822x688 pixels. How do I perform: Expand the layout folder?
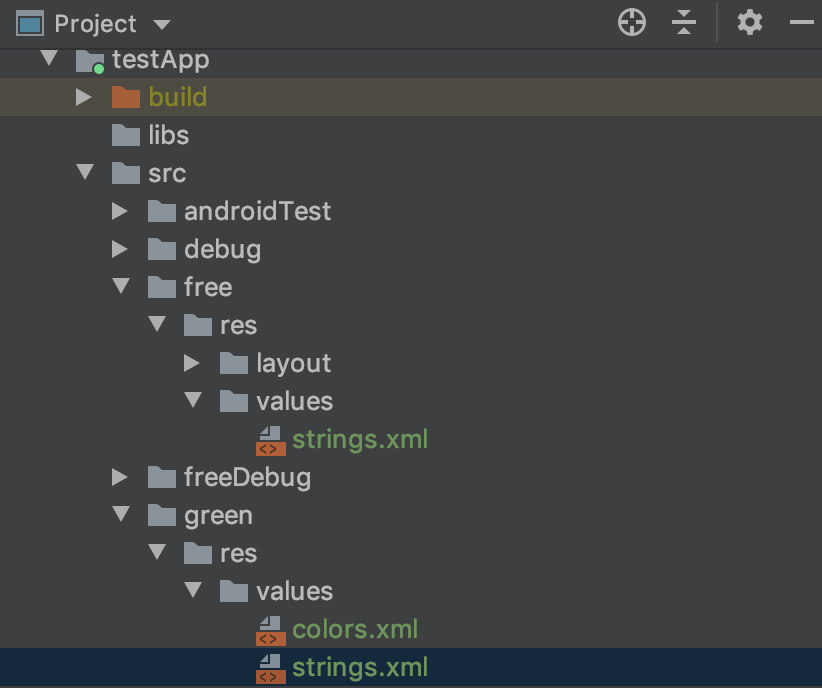coord(191,363)
